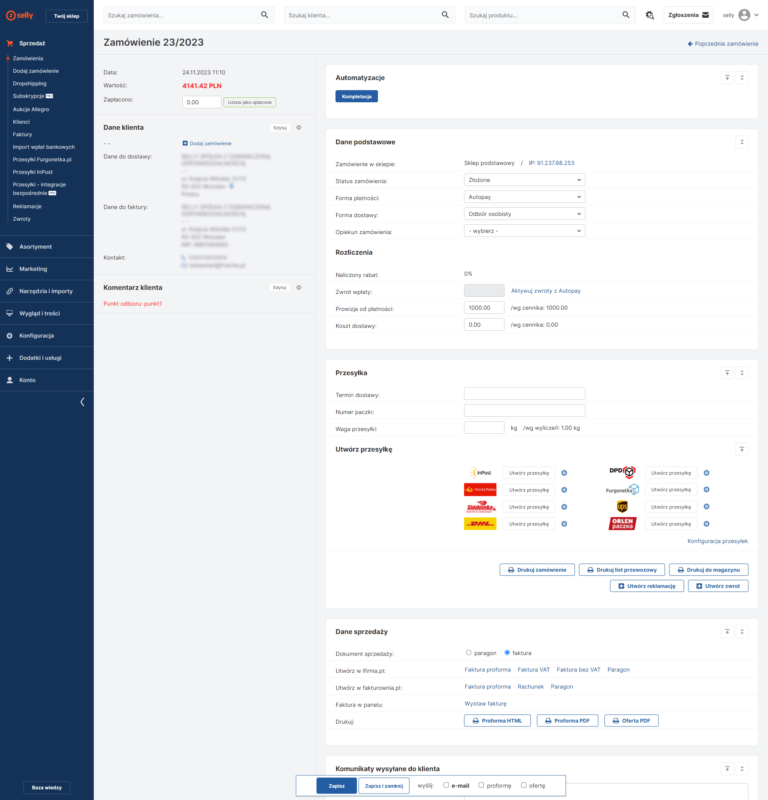Expand Opiekun zamówienia dropdown
The width and height of the screenshot is (768, 800).
[524, 230]
